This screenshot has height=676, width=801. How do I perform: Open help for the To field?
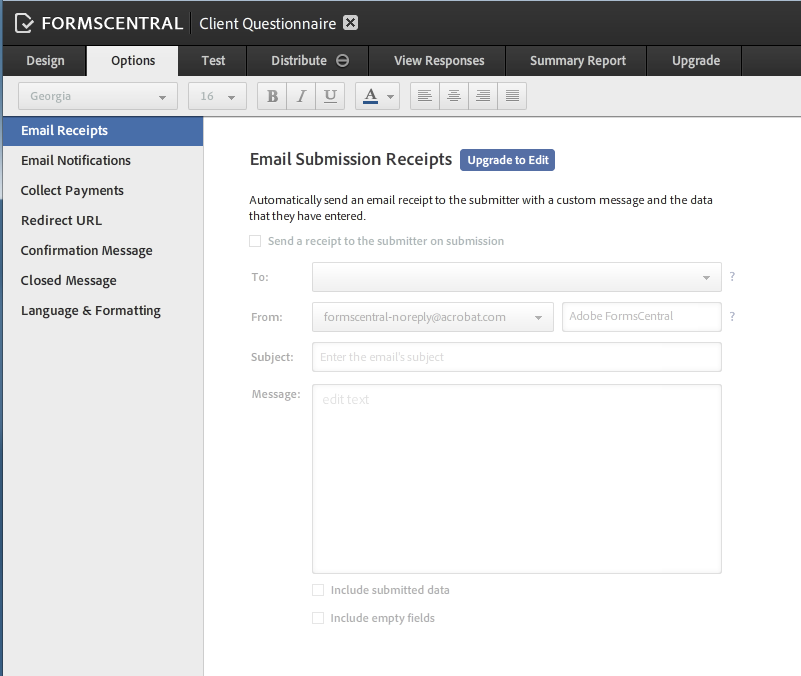pos(732,276)
